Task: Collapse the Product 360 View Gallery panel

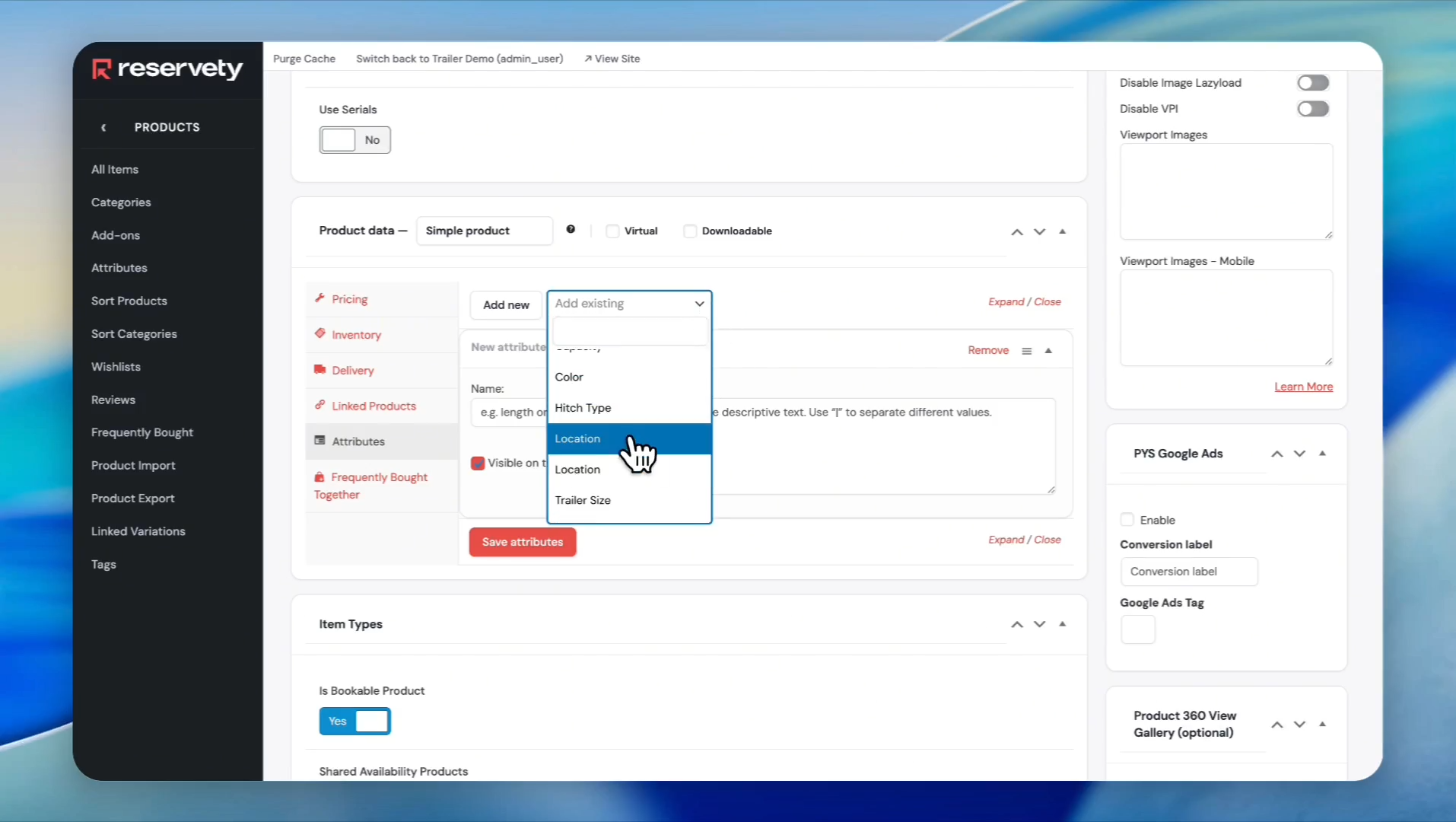Action: 1323,724
